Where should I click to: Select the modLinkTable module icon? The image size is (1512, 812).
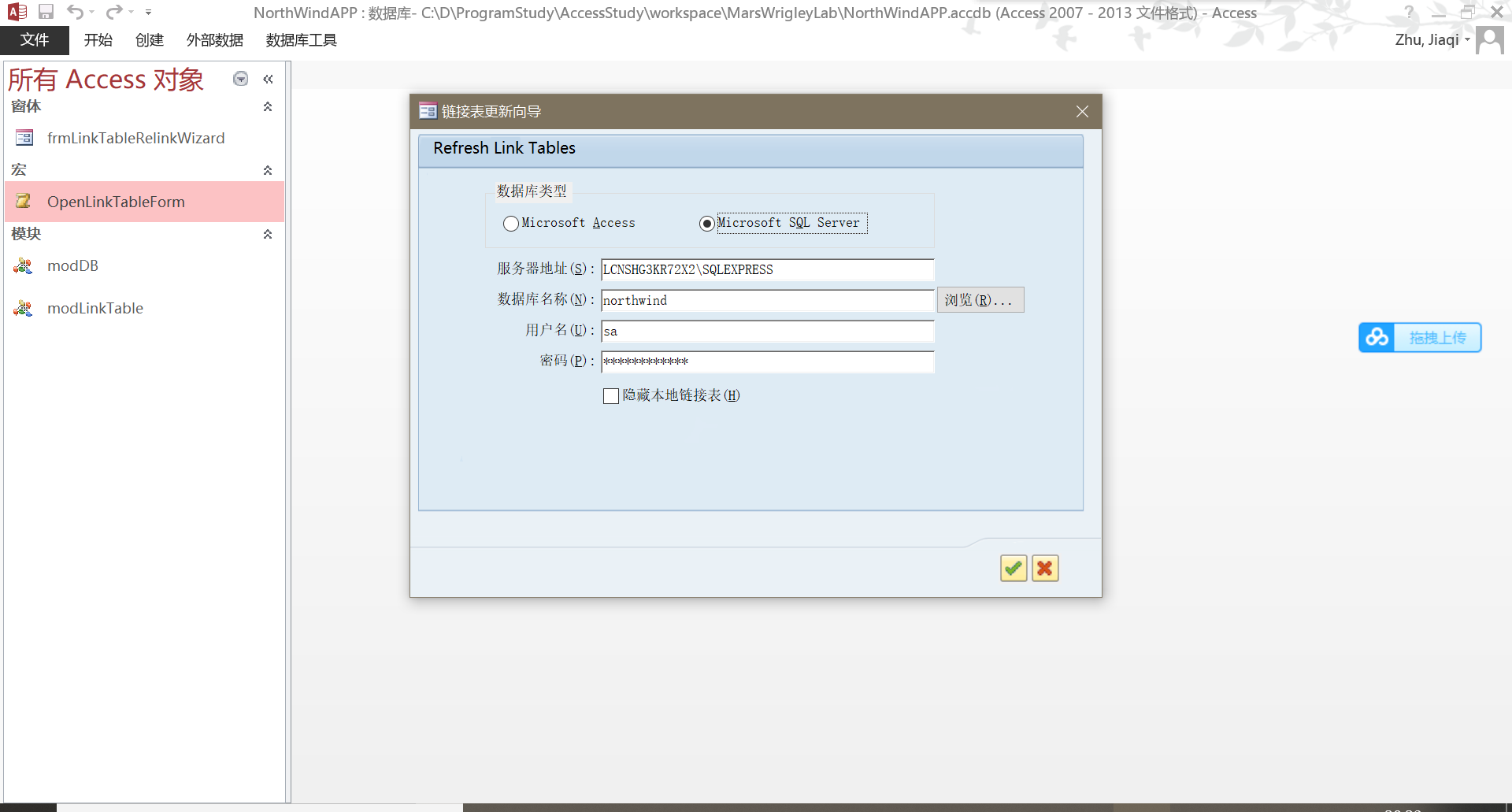(x=24, y=308)
